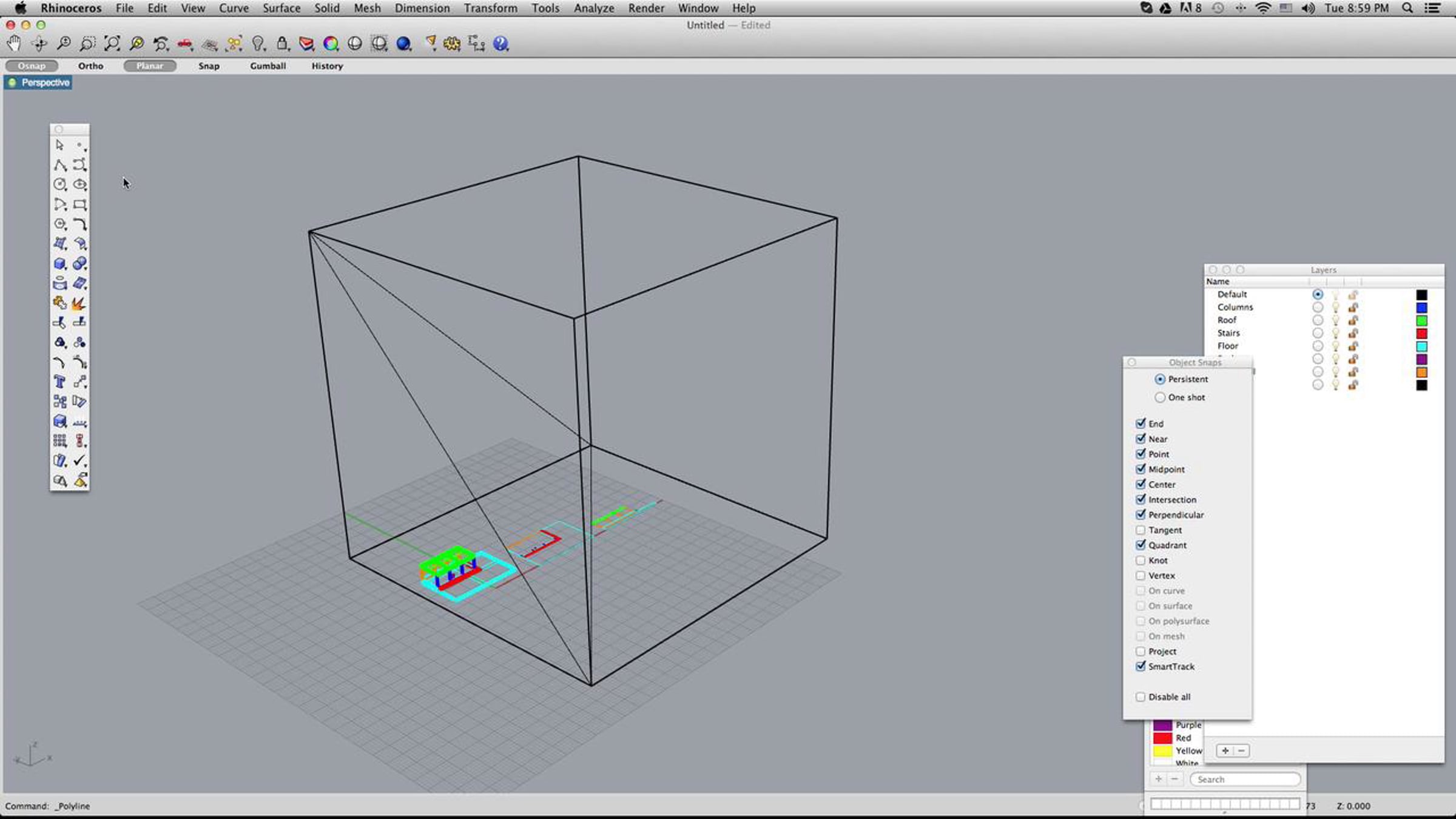Enable the Tangent object snap

point(1141,530)
